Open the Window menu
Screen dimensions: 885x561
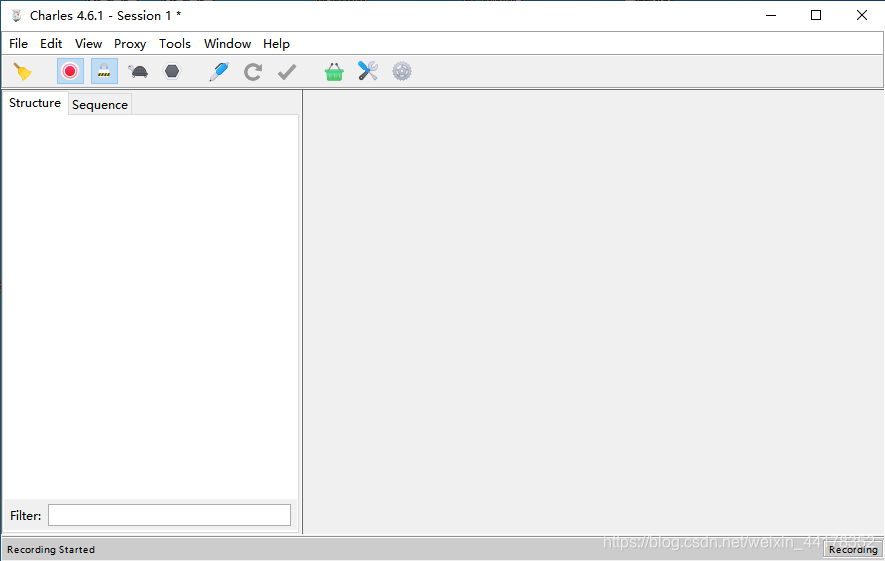227,43
